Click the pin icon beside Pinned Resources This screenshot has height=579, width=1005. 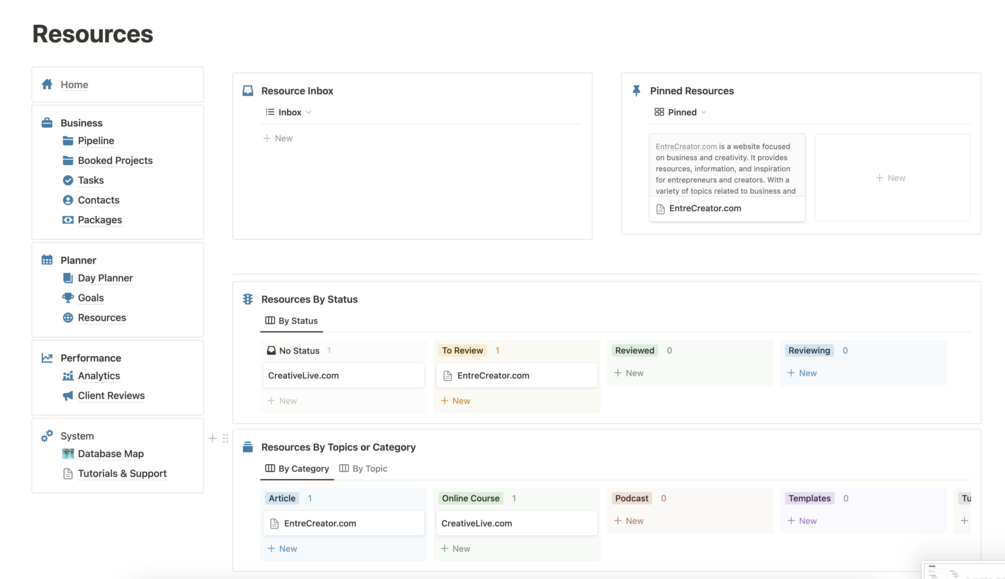click(x=636, y=91)
